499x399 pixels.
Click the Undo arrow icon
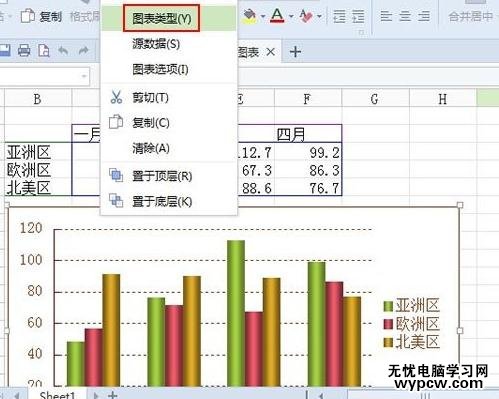(x=63, y=51)
